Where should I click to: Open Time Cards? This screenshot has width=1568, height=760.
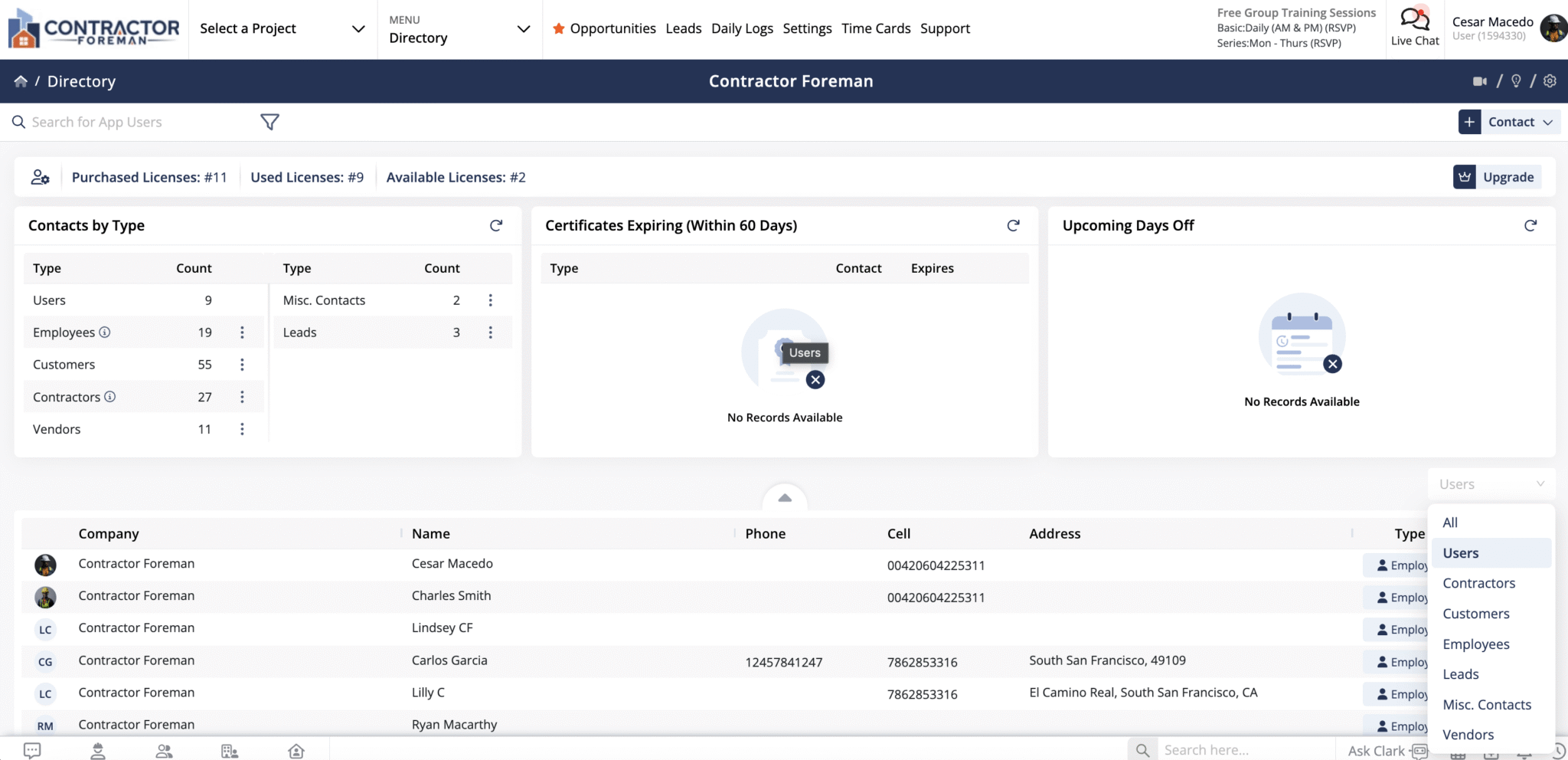[876, 28]
